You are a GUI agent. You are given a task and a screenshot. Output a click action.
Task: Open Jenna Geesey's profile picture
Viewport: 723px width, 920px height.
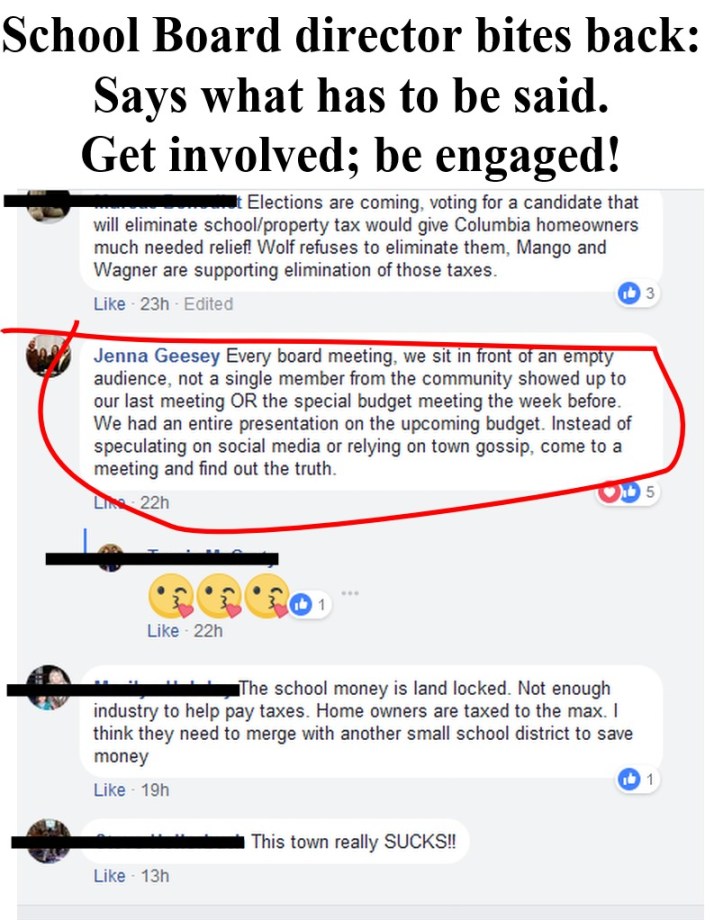[48, 356]
